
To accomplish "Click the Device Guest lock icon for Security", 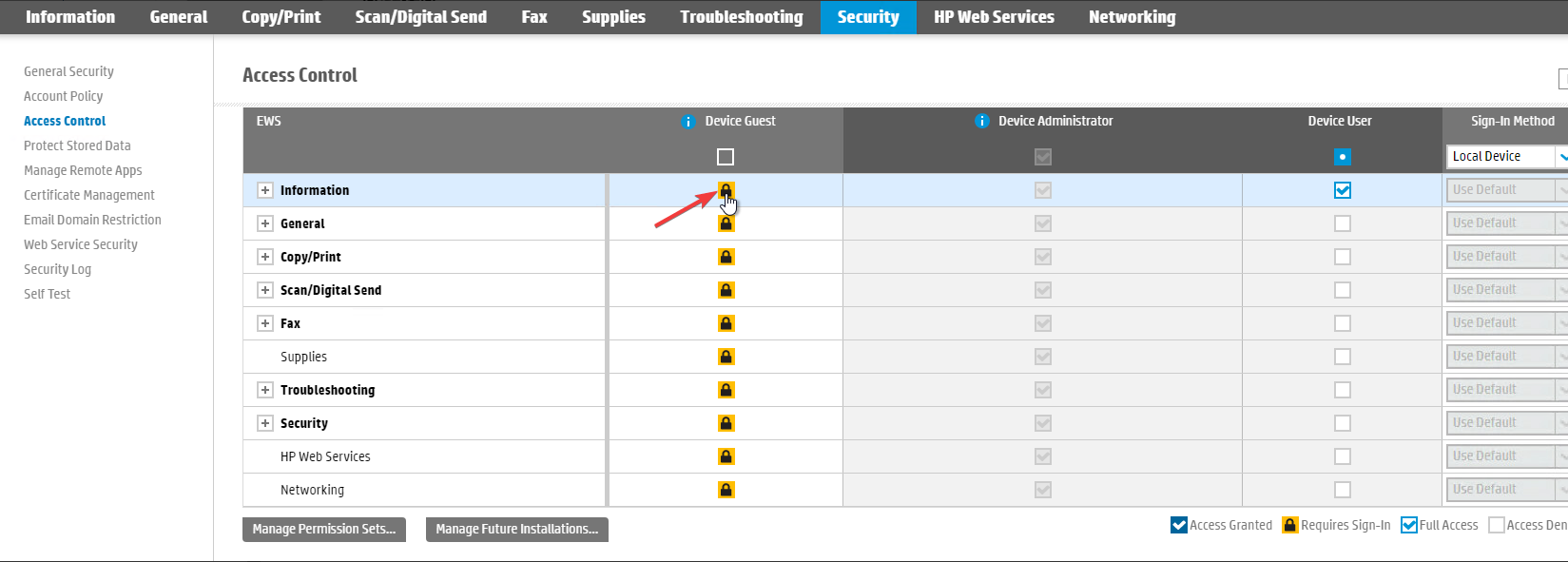I will [726, 423].
